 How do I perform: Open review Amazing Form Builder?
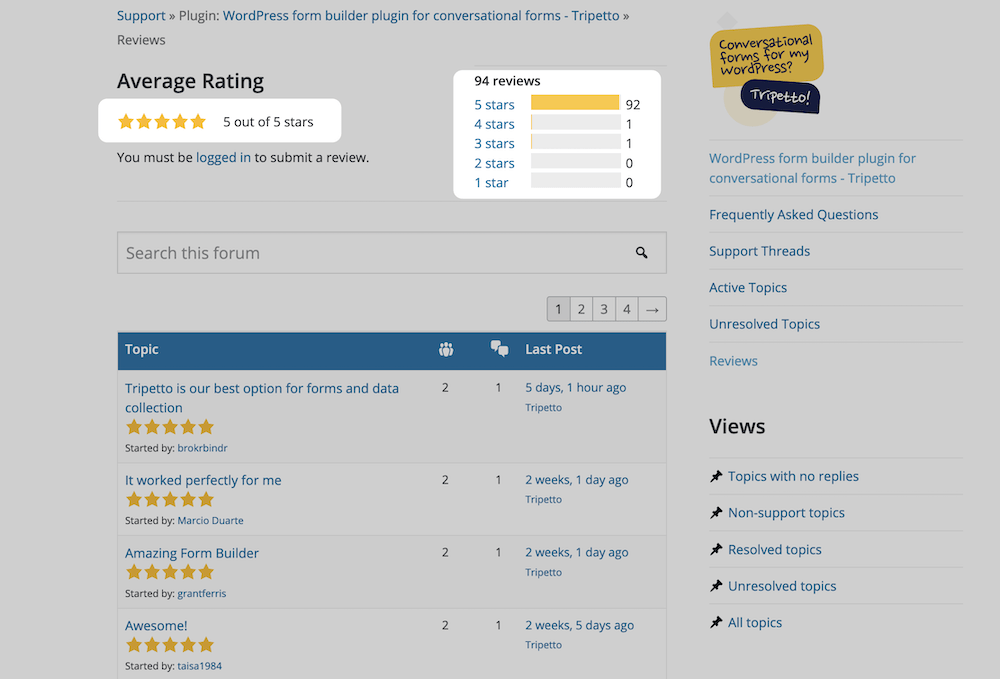pos(192,553)
